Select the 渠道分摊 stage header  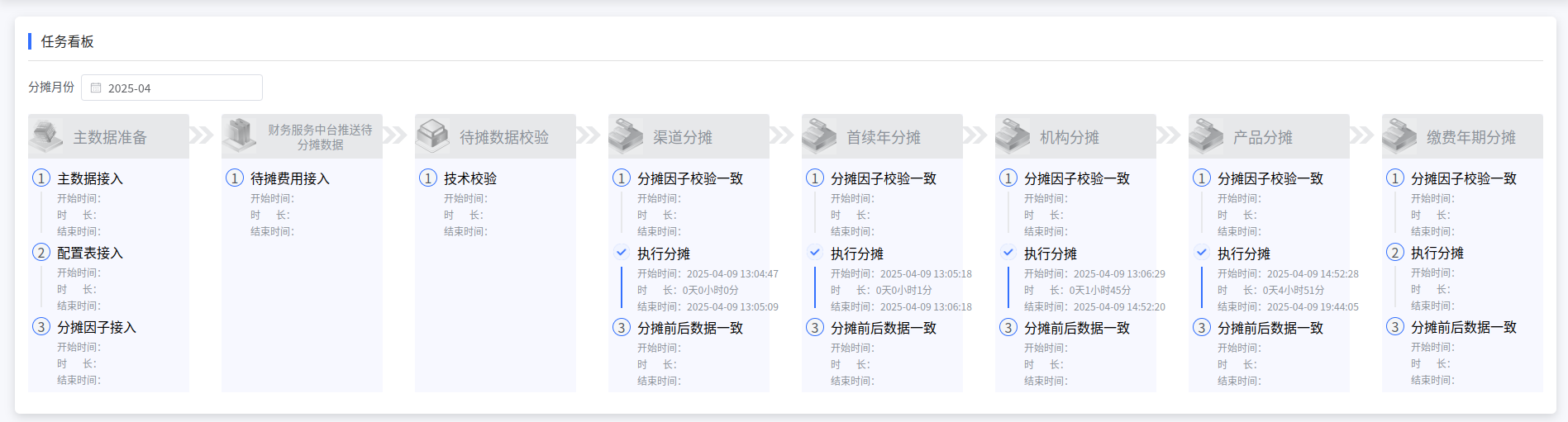pyautogui.click(x=689, y=136)
